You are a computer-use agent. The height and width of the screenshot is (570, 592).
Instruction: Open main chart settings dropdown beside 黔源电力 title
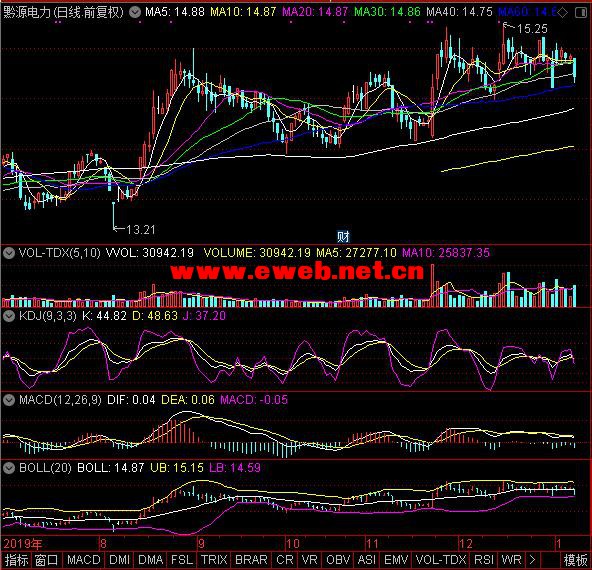click(134, 12)
